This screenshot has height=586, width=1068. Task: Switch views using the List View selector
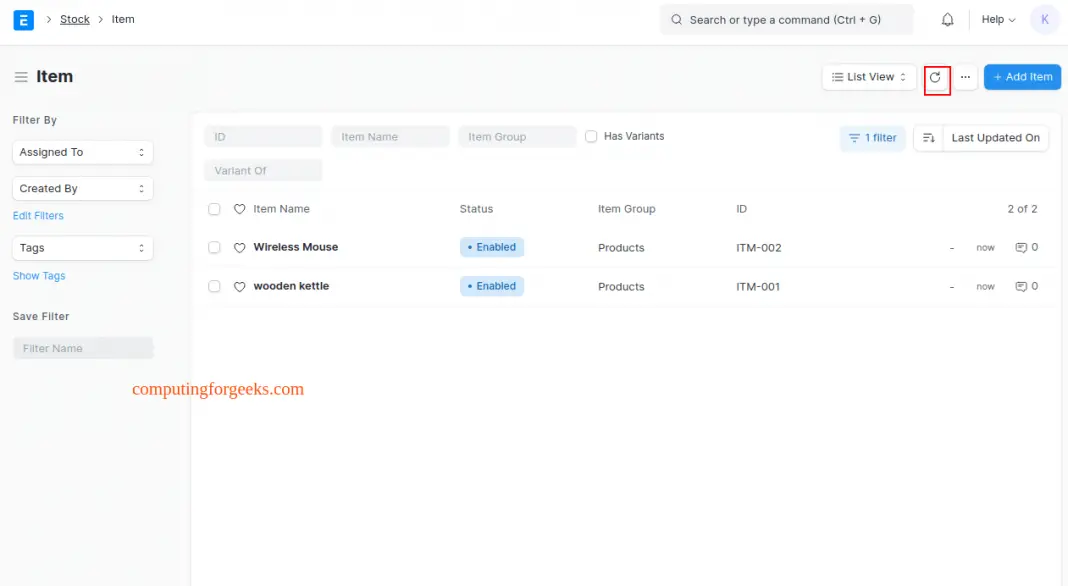pyautogui.click(x=868, y=76)
